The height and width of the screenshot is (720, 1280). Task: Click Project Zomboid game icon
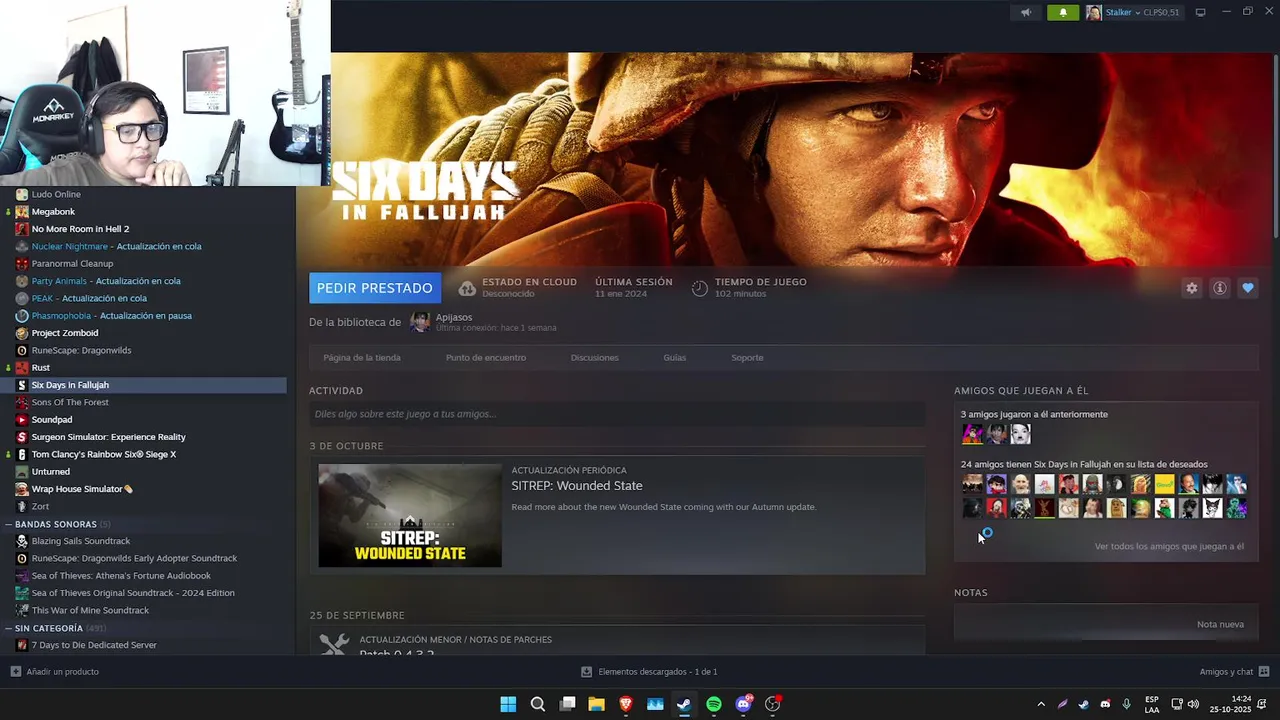tap(22, 333)
